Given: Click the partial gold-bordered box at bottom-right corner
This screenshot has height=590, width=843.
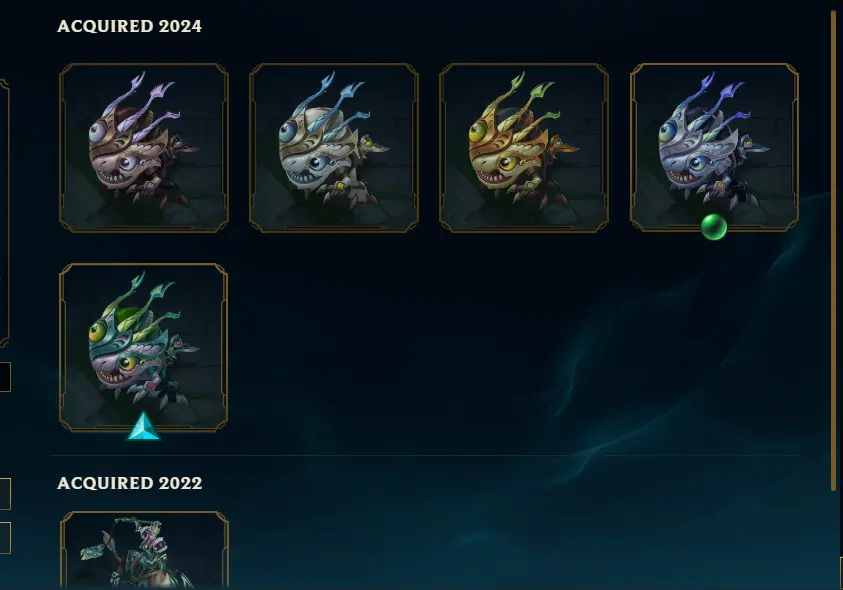Looking at the screenshot, I should (840, 573).
